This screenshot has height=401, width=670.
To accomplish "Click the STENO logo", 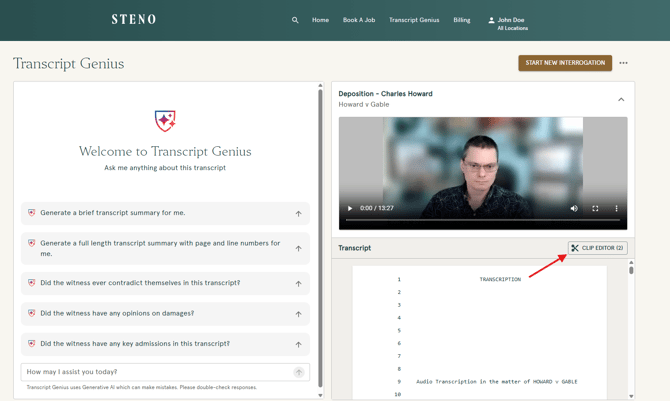I will point(134,19).
